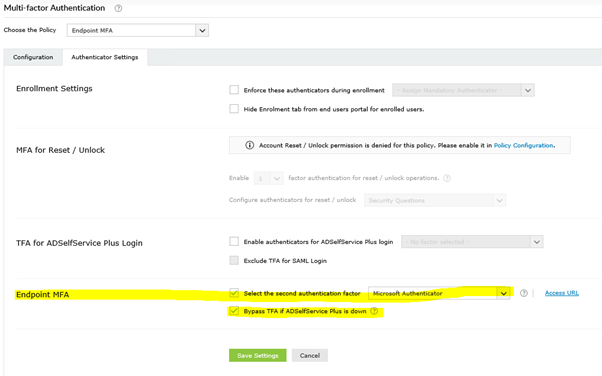Click the Enrollment Settings heading
602x376 pixels.
point(54,88)
